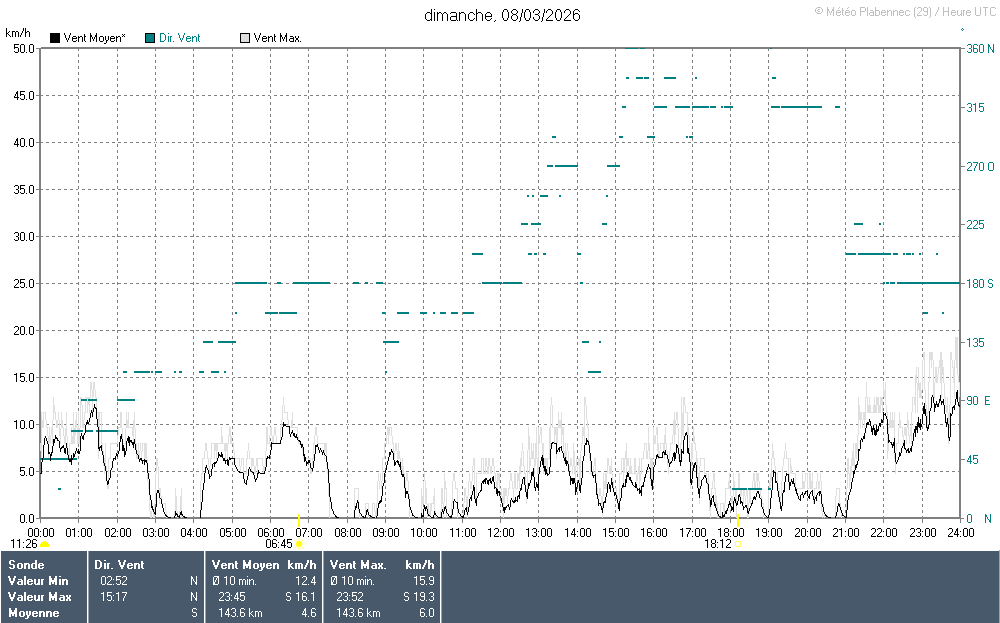
Task: Click the Vent Moyen* legend text
Action: tap(94, 38)
